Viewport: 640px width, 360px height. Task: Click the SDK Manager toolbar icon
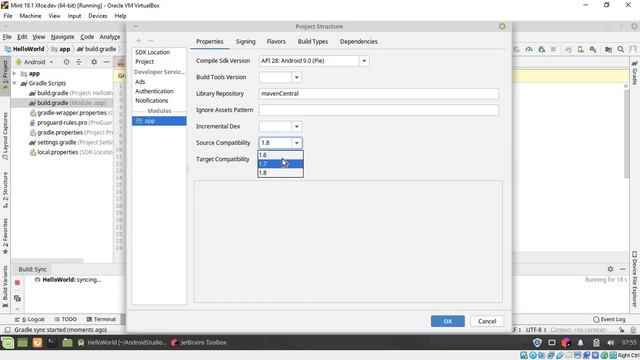tap(593, 49)
